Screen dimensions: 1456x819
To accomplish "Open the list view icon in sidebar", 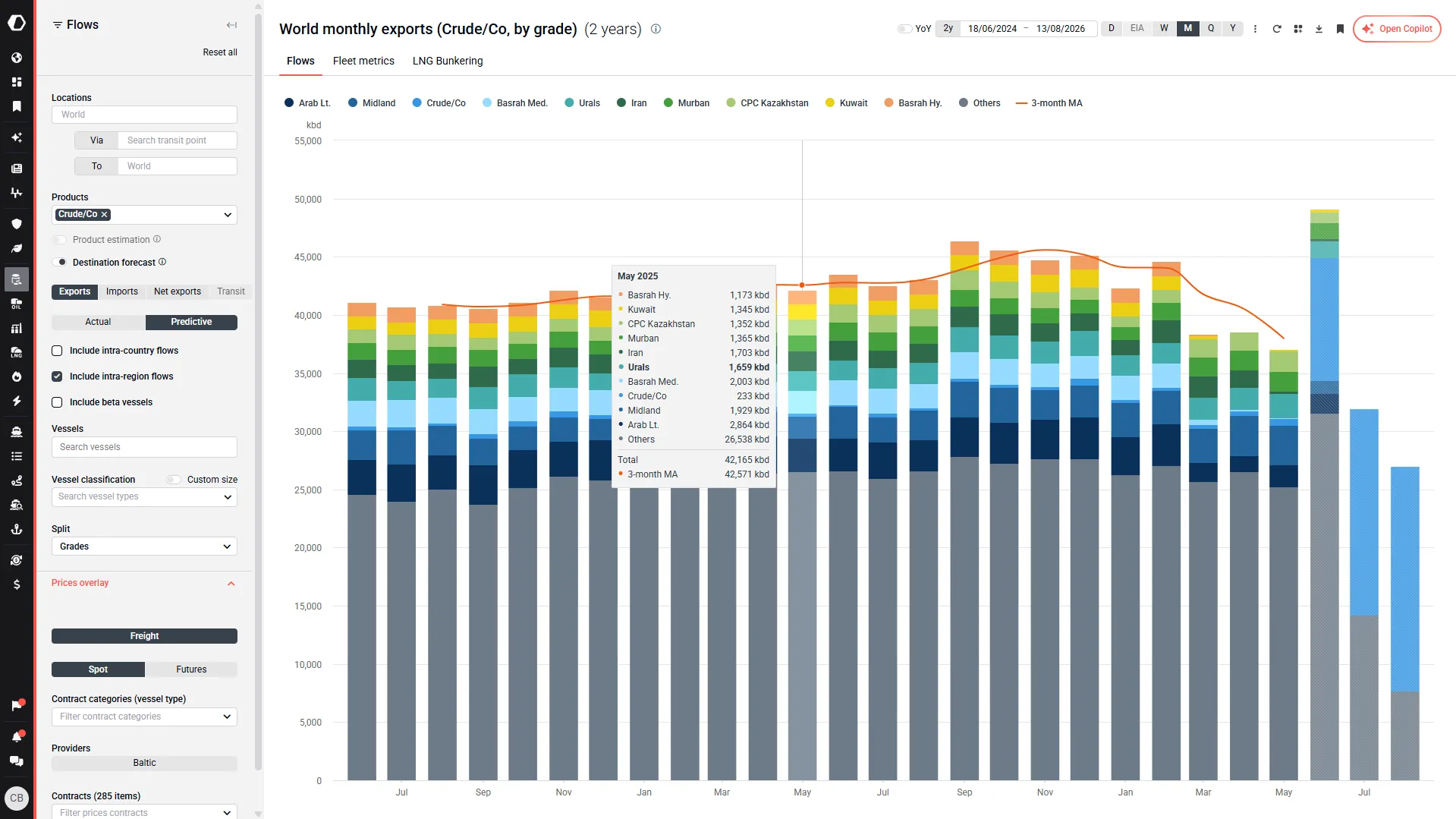I will [17, 456].
